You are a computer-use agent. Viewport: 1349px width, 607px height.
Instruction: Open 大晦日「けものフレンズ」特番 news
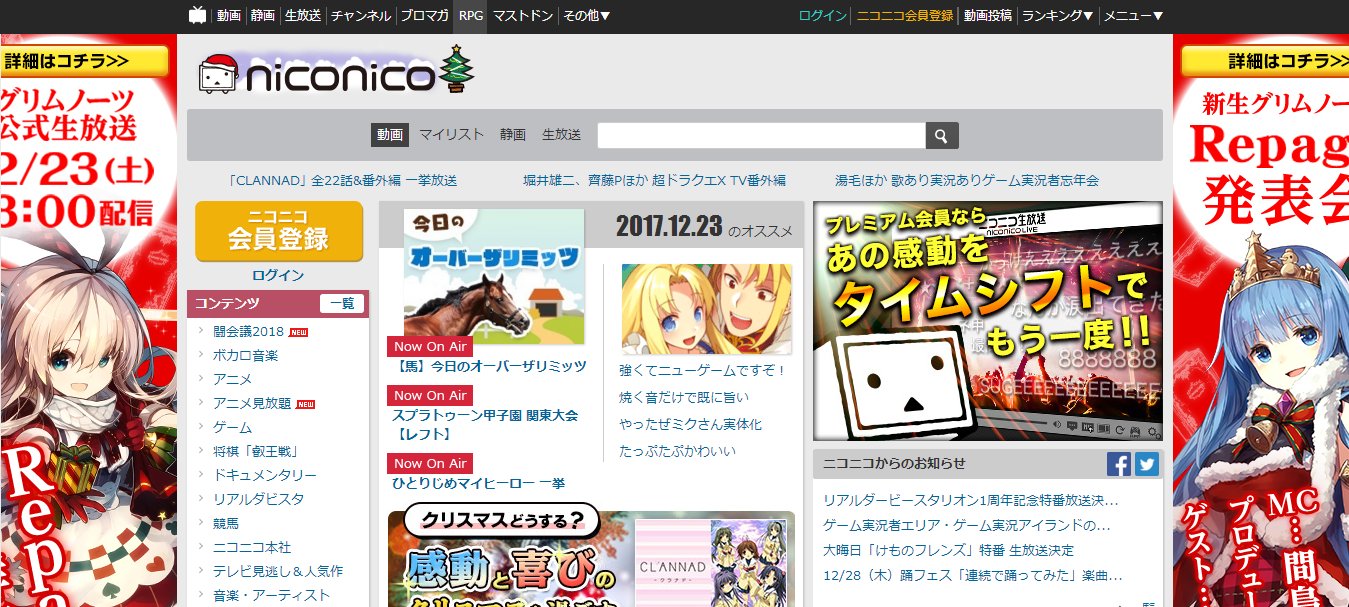(x=948, y=550)
